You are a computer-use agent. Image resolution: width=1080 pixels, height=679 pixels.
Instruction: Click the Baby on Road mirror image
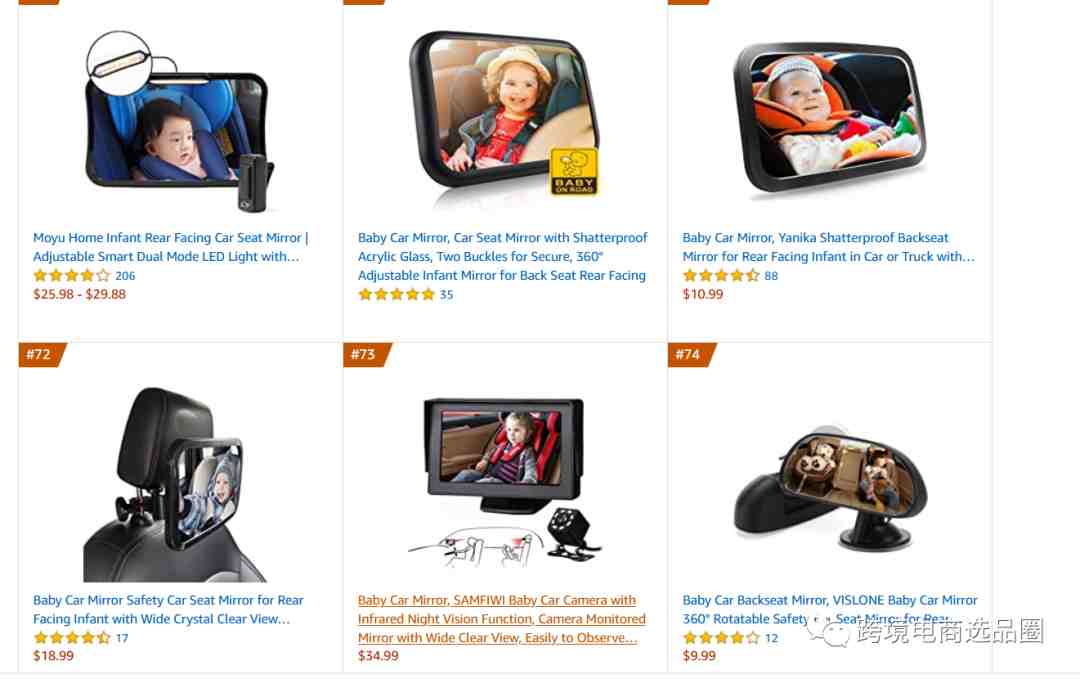pyautogui.click(x=504, y=114)
